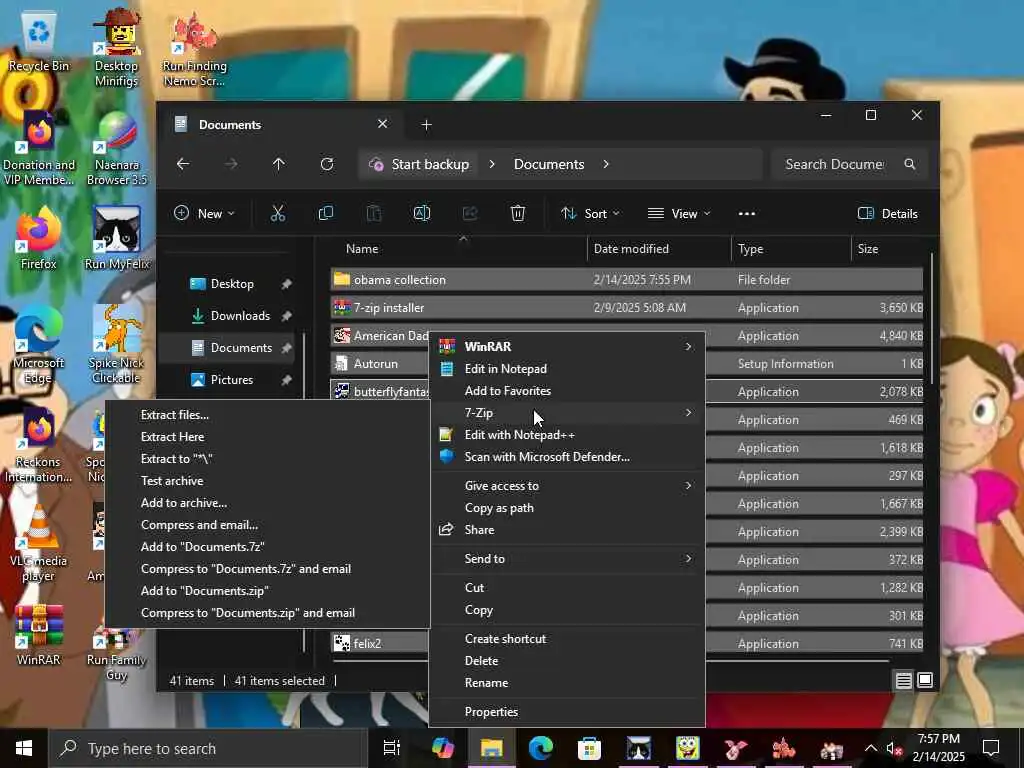This screenshot has height=768, width=1024.
Task: Expand breadcrumb arrow after Start backup
Action: [x=492, y=164]
